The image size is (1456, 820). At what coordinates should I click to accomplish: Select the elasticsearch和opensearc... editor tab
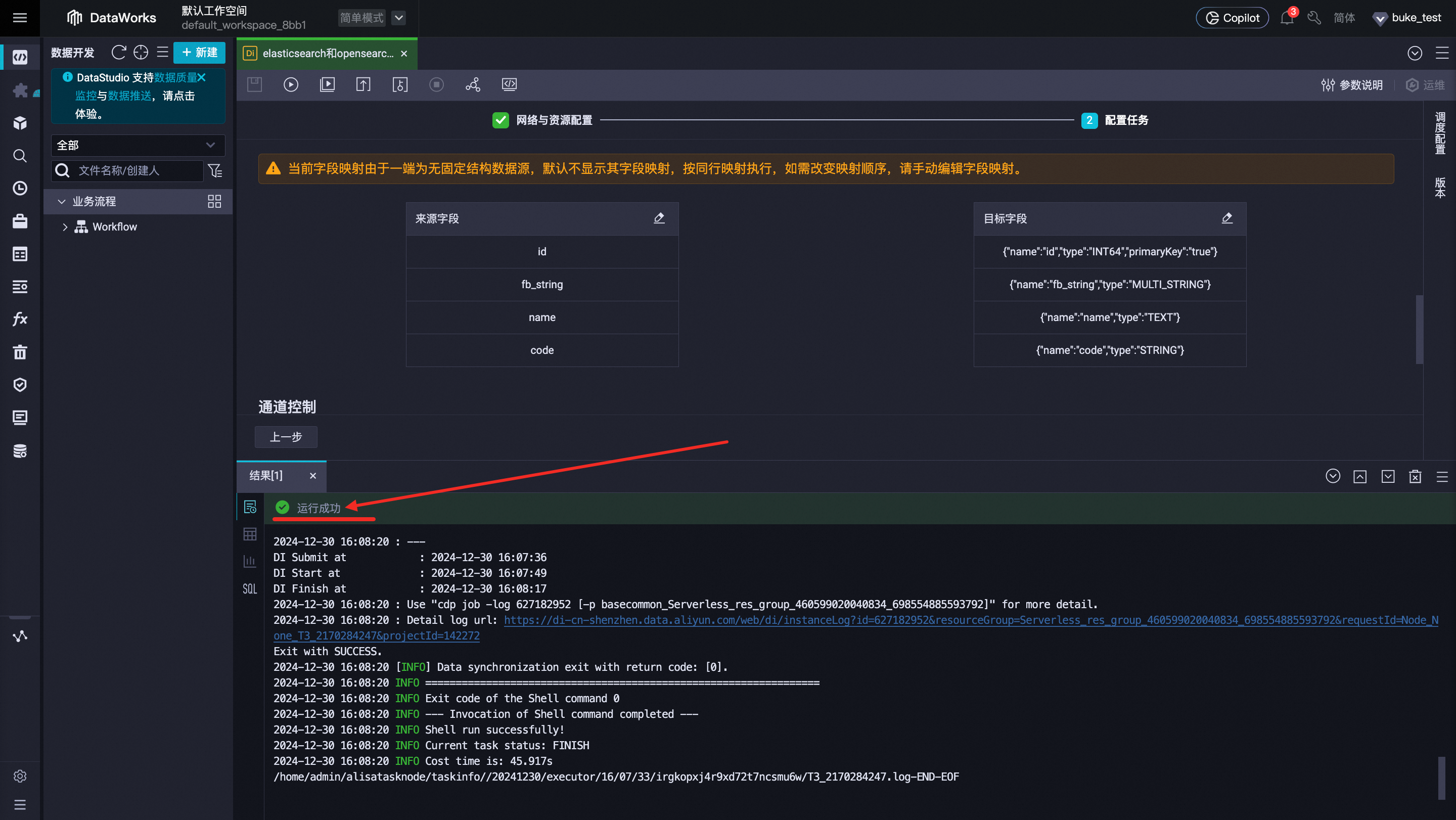pos(328,53)
